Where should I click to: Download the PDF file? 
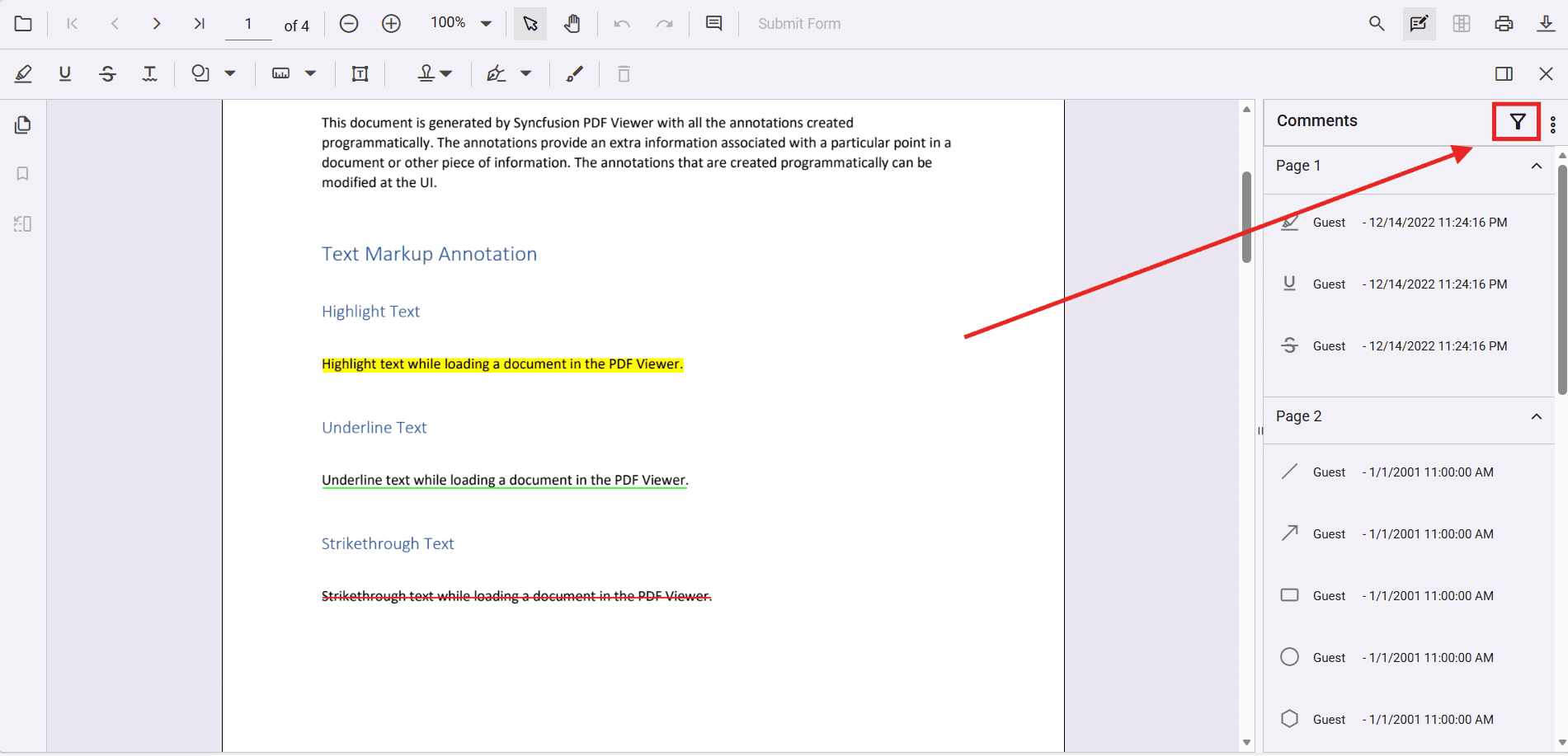point(1546,24)
